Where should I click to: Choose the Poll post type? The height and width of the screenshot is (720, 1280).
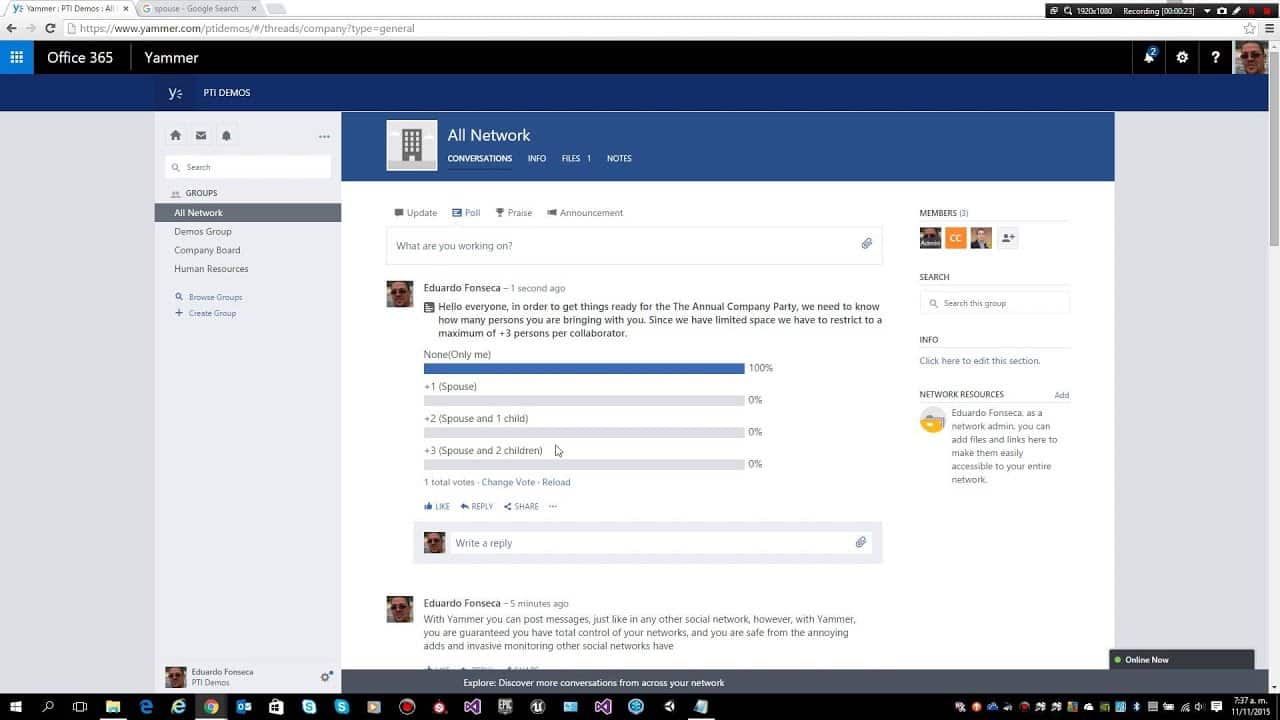coord(466,213)
